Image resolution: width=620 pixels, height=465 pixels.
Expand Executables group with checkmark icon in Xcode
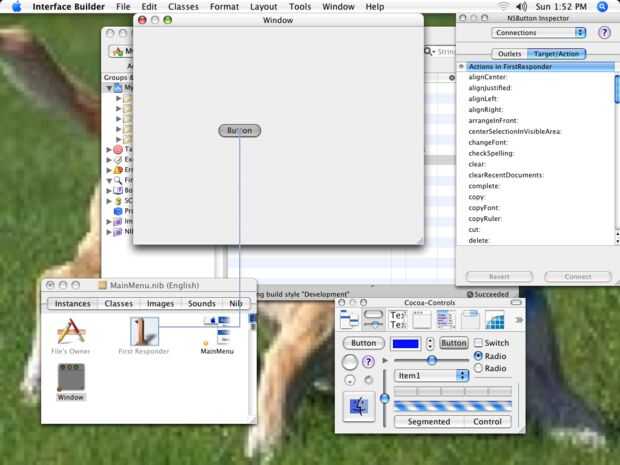click(x=109, y=160)
